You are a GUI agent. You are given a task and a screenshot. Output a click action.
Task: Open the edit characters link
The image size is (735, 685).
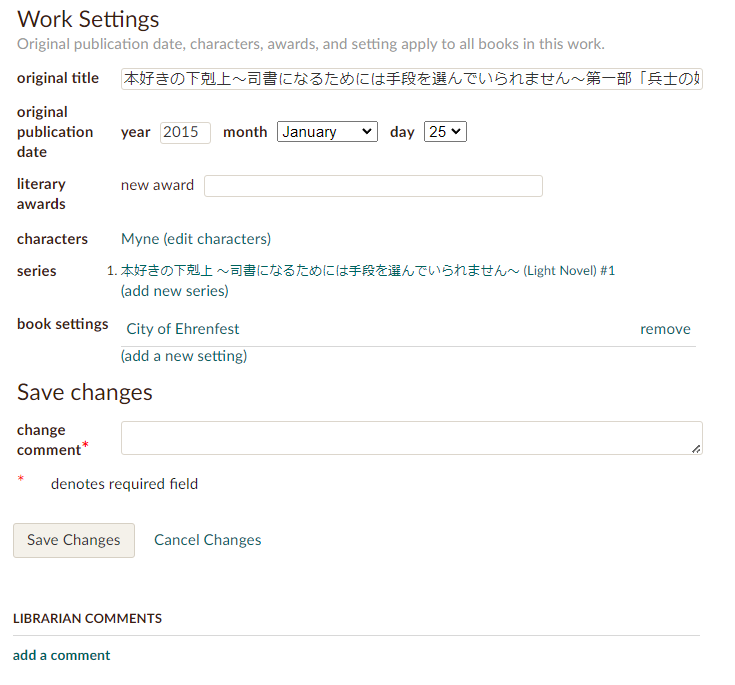[217, 239]
